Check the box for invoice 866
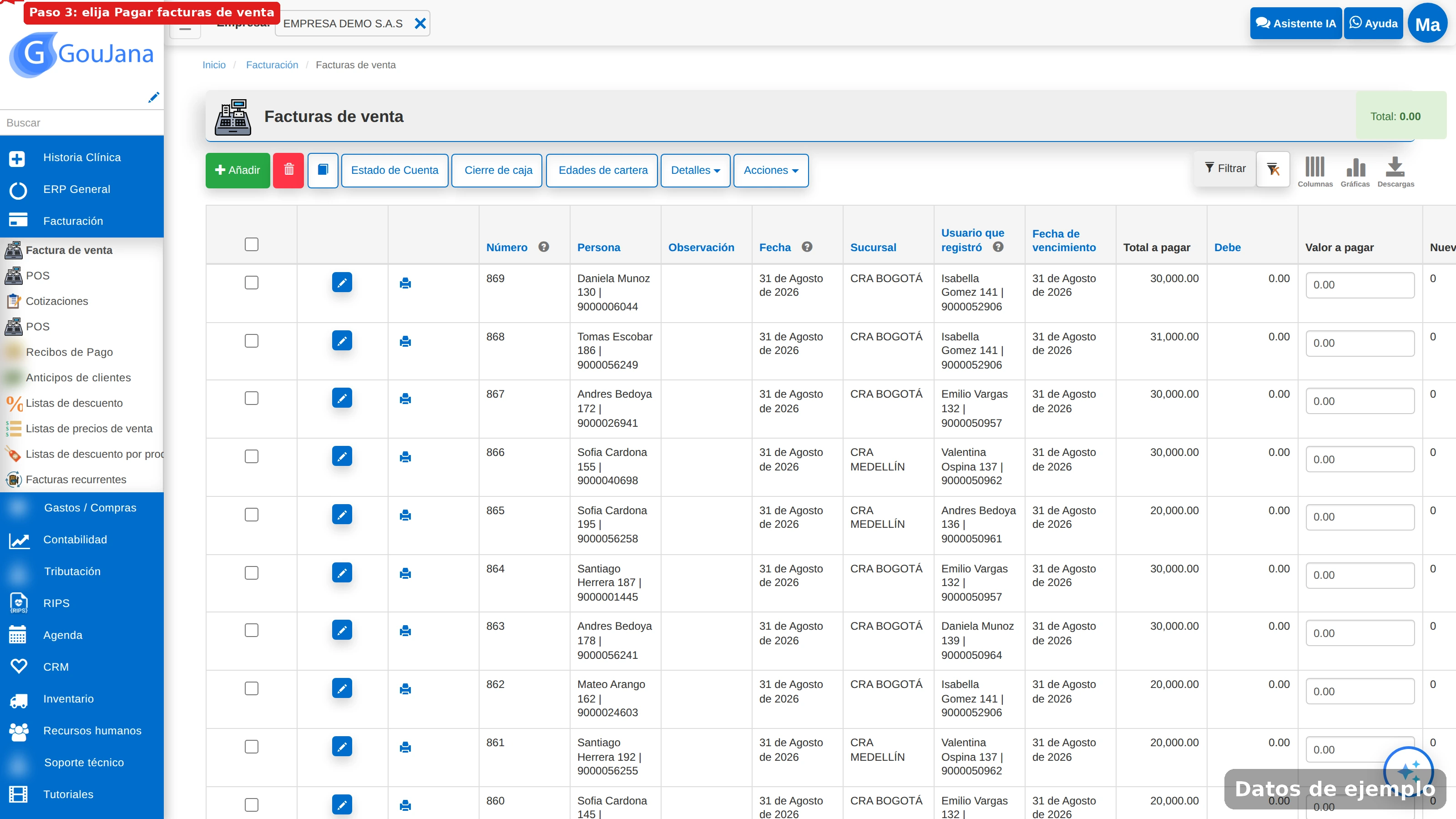 [252, 456]
